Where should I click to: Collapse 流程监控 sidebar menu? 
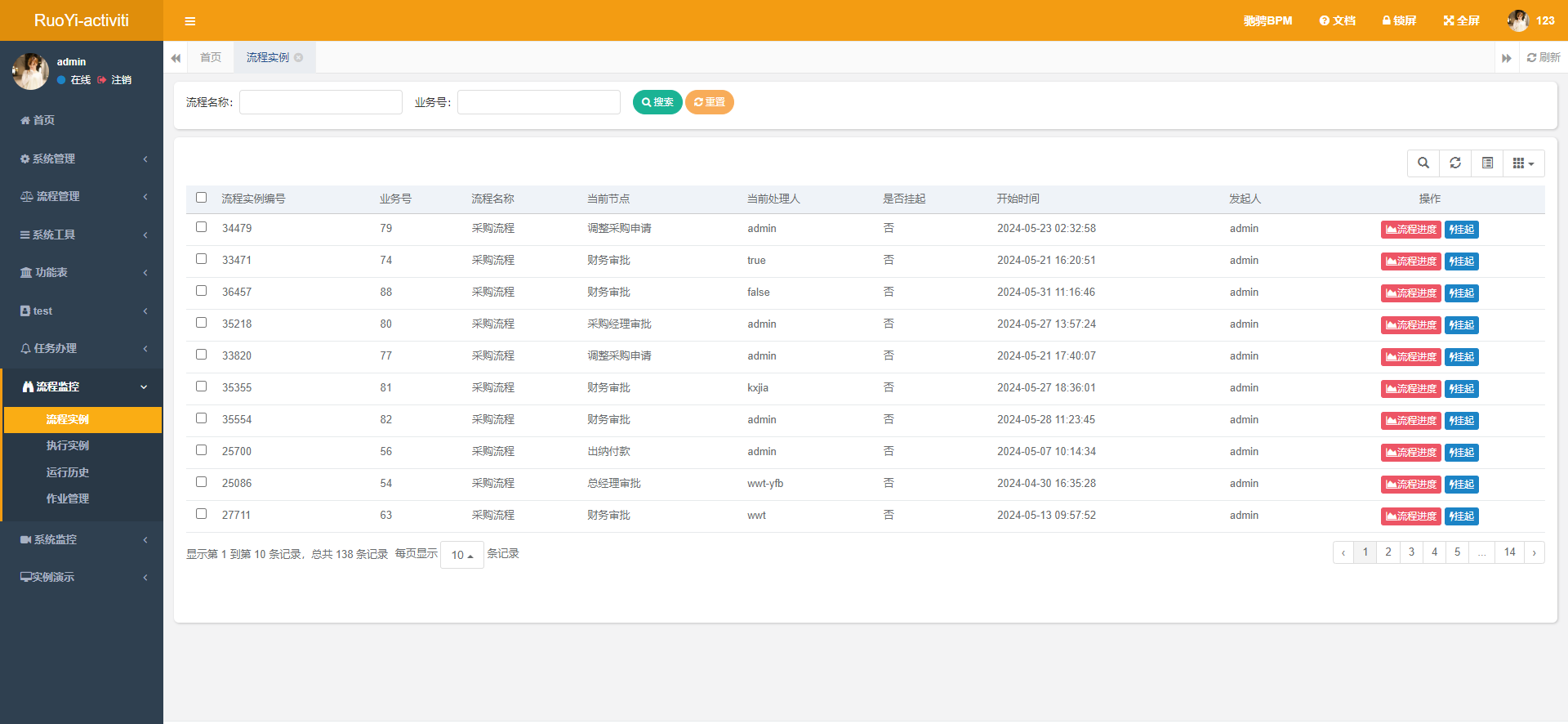pyautogui.click(x=82, y=387)
